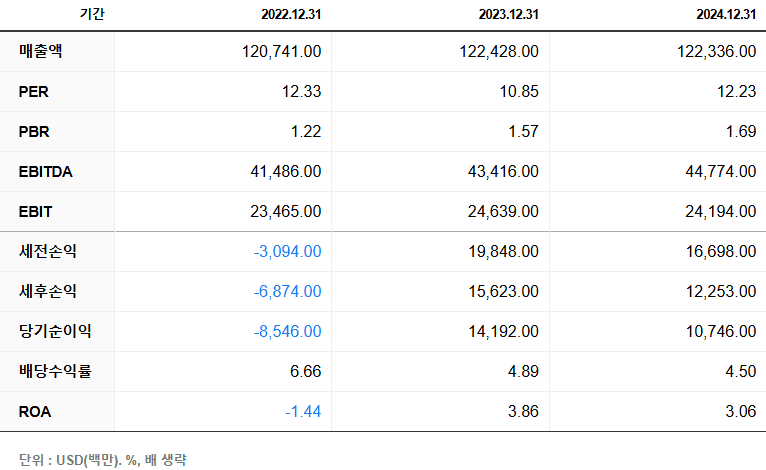The image size is (766, 470).
Task: Select net income value 14,192.00
Action: coord(503,332)
